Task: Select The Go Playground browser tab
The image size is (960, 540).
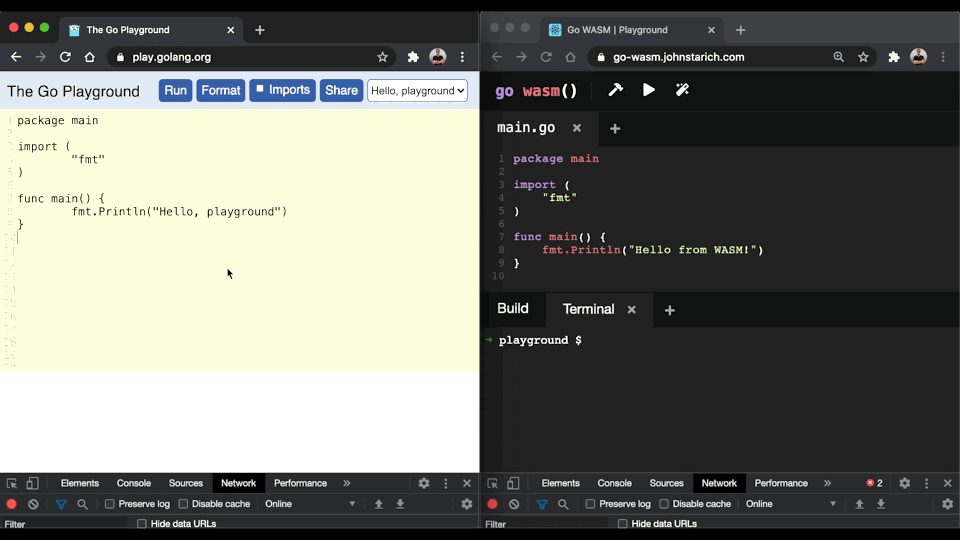Action: click(151, 30)
